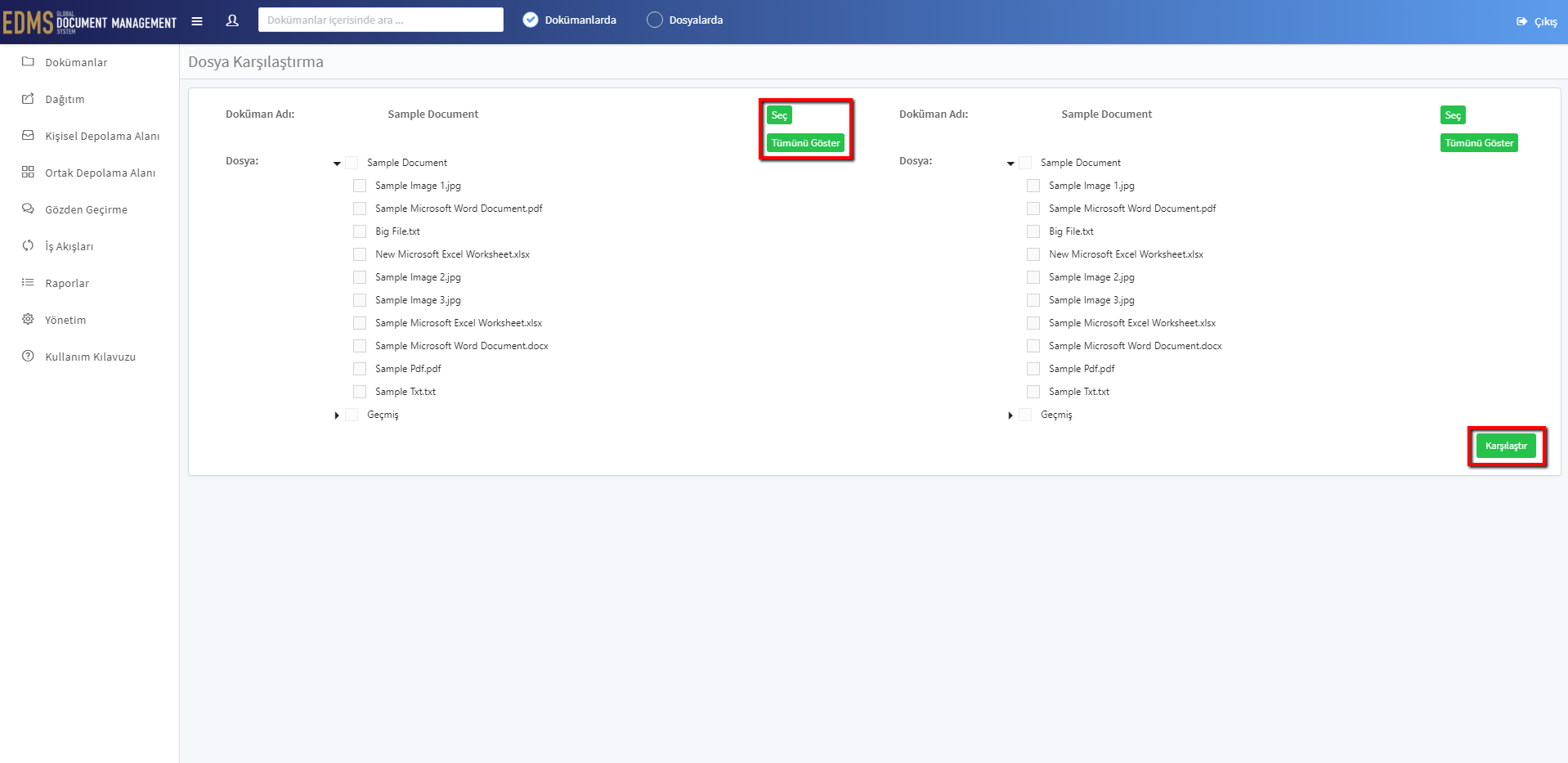Check right Sample Document root checkbox
This screenshot has width=1568, height=763.
[x=1025, y=163]
